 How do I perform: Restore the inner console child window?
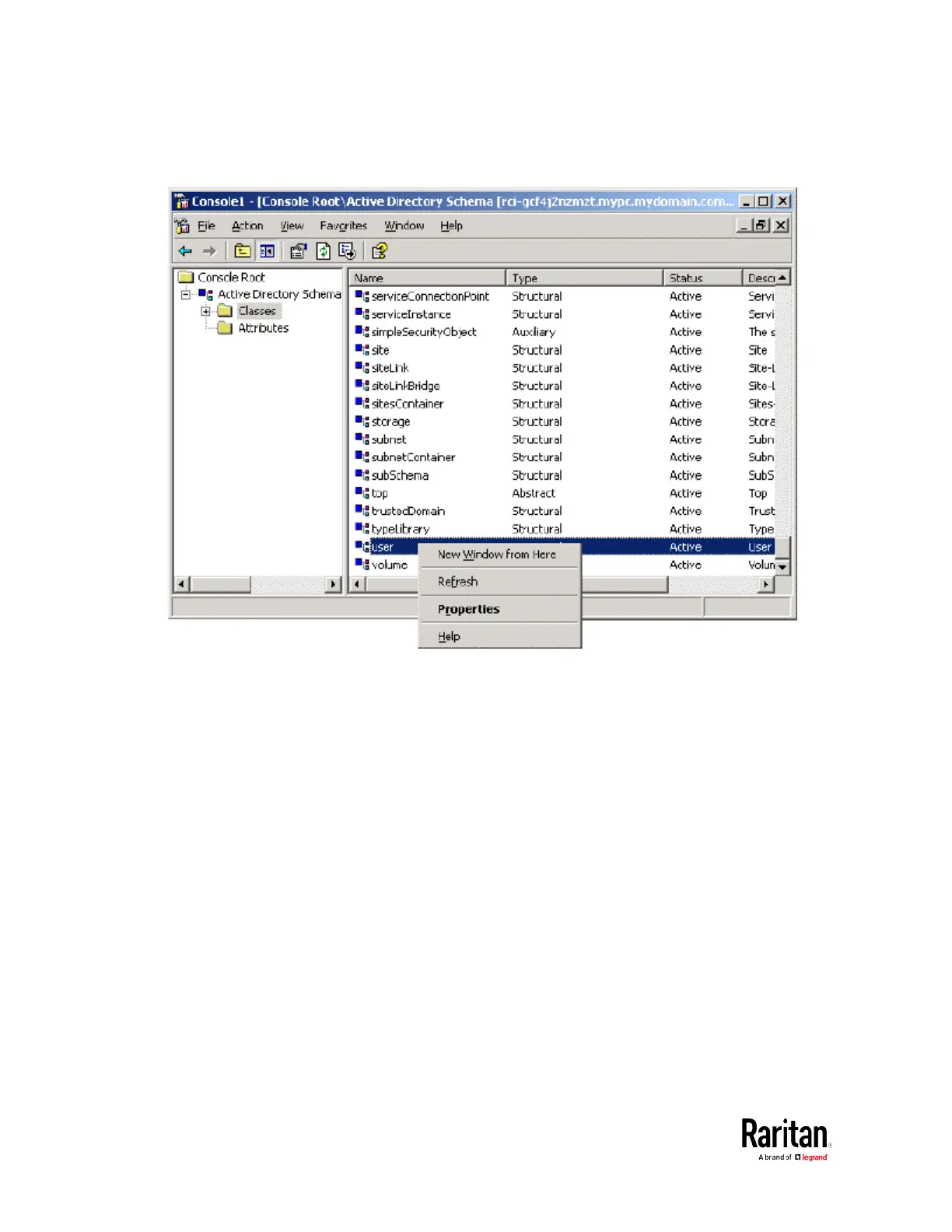(x=762, y=226)
